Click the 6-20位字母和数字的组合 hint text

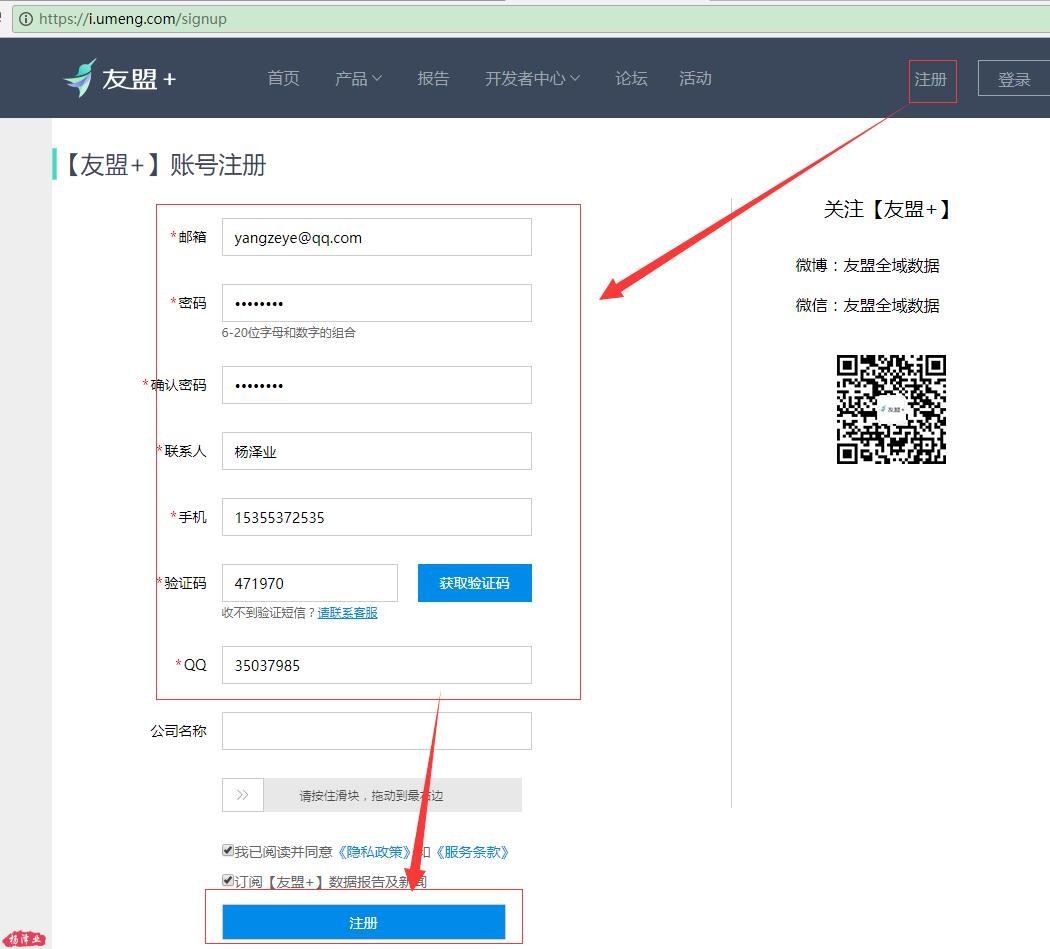coord(289,333)
